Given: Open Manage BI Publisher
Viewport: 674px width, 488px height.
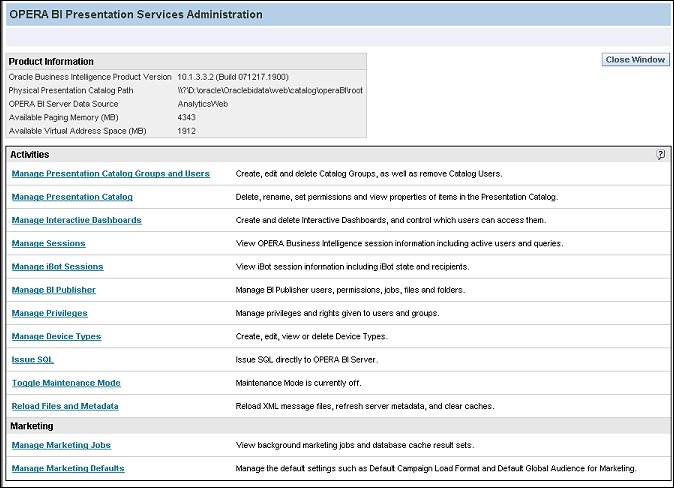Looking at the screenshot, I should pyautogui.click(x=54, y=290).
